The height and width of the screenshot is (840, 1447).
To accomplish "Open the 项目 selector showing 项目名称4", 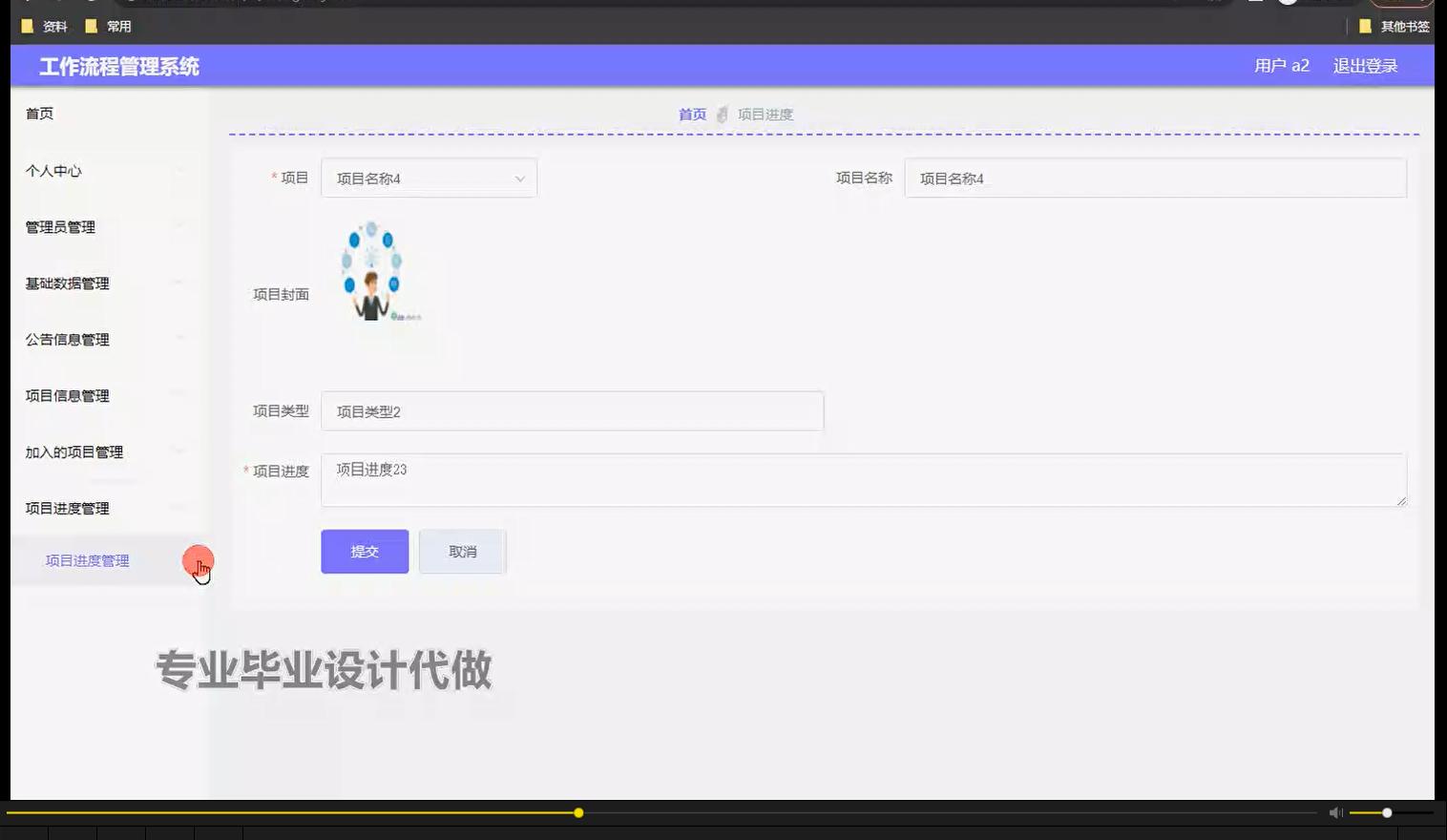I will point(428,178).
